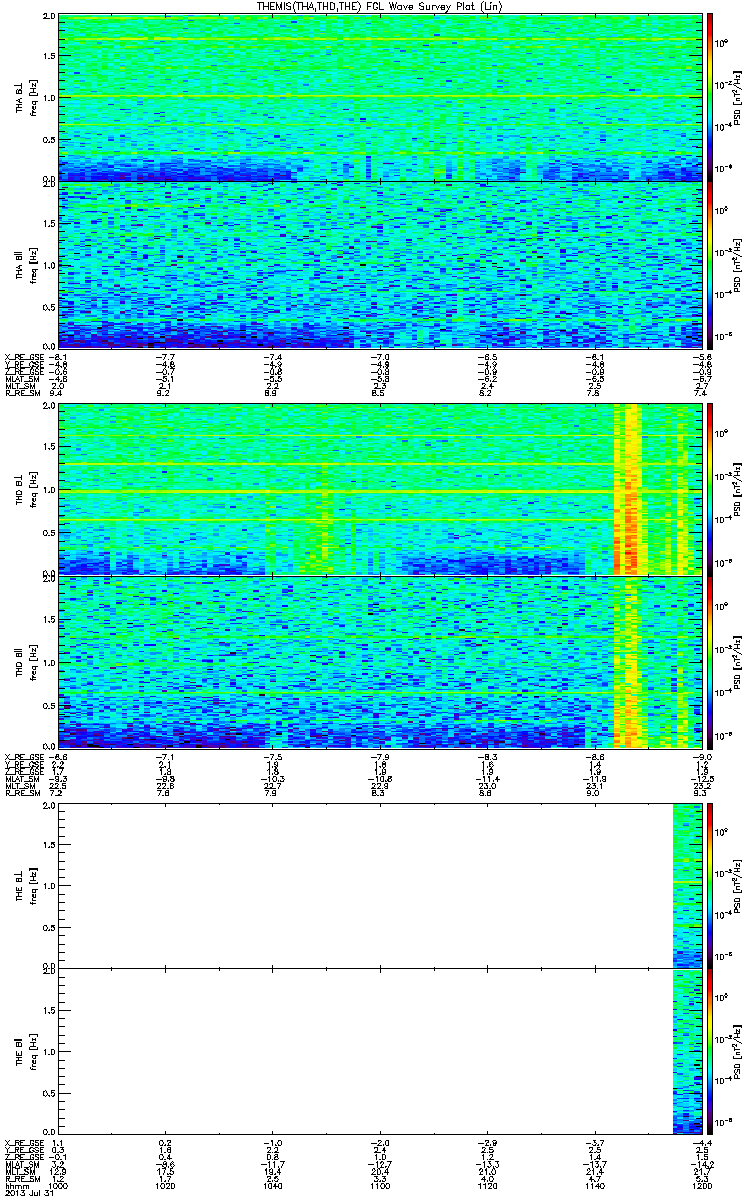
Task: Click the hhmm time axis label
Action: pyautogui.click(x=16, y=1186)
